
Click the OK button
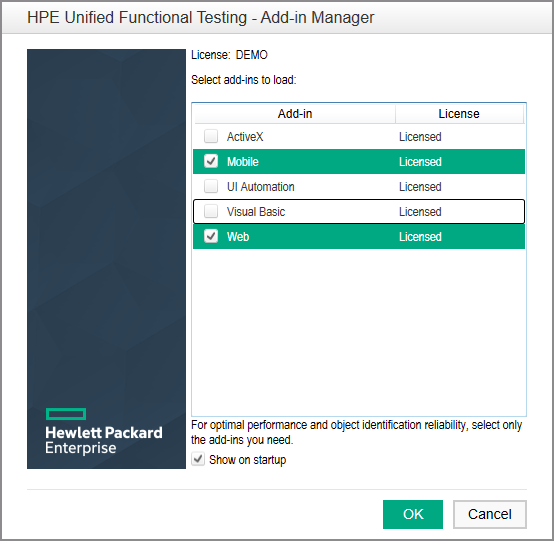point(413,514)
